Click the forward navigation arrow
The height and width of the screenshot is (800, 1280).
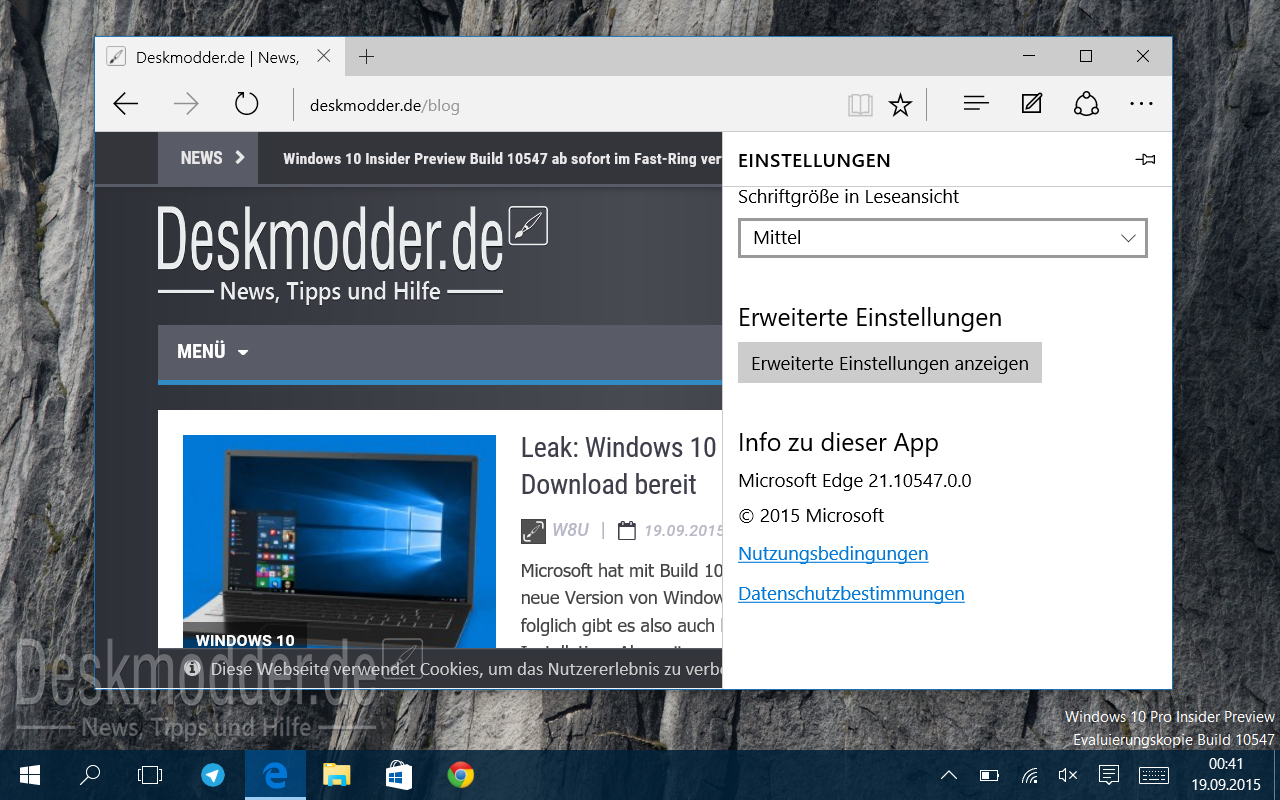tap(186, 104)
